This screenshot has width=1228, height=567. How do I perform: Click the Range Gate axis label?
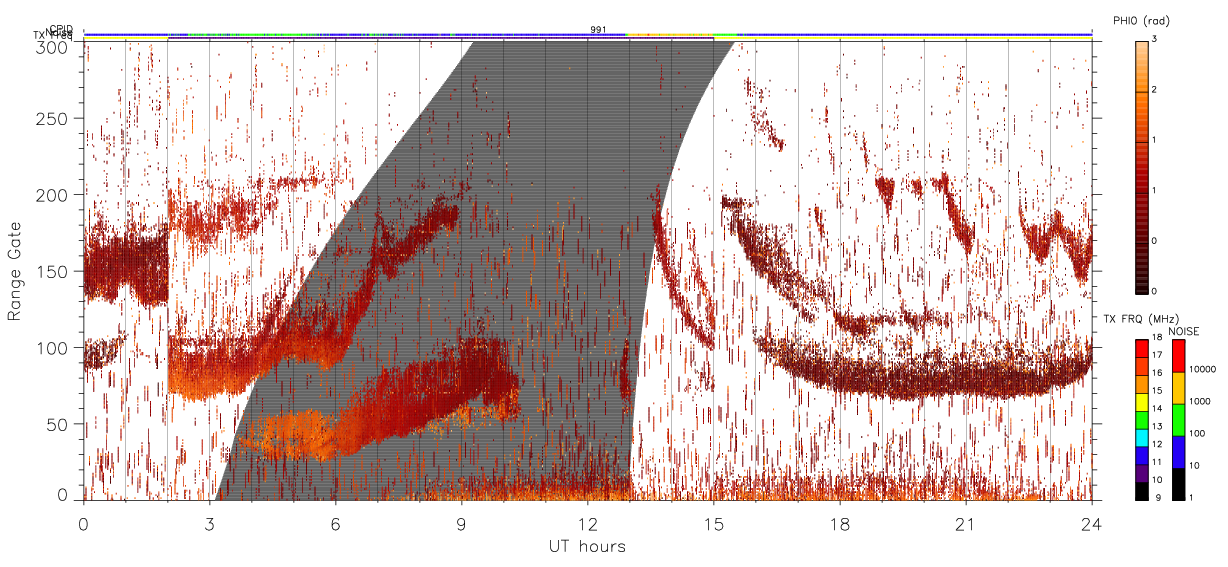pos(15,271)
